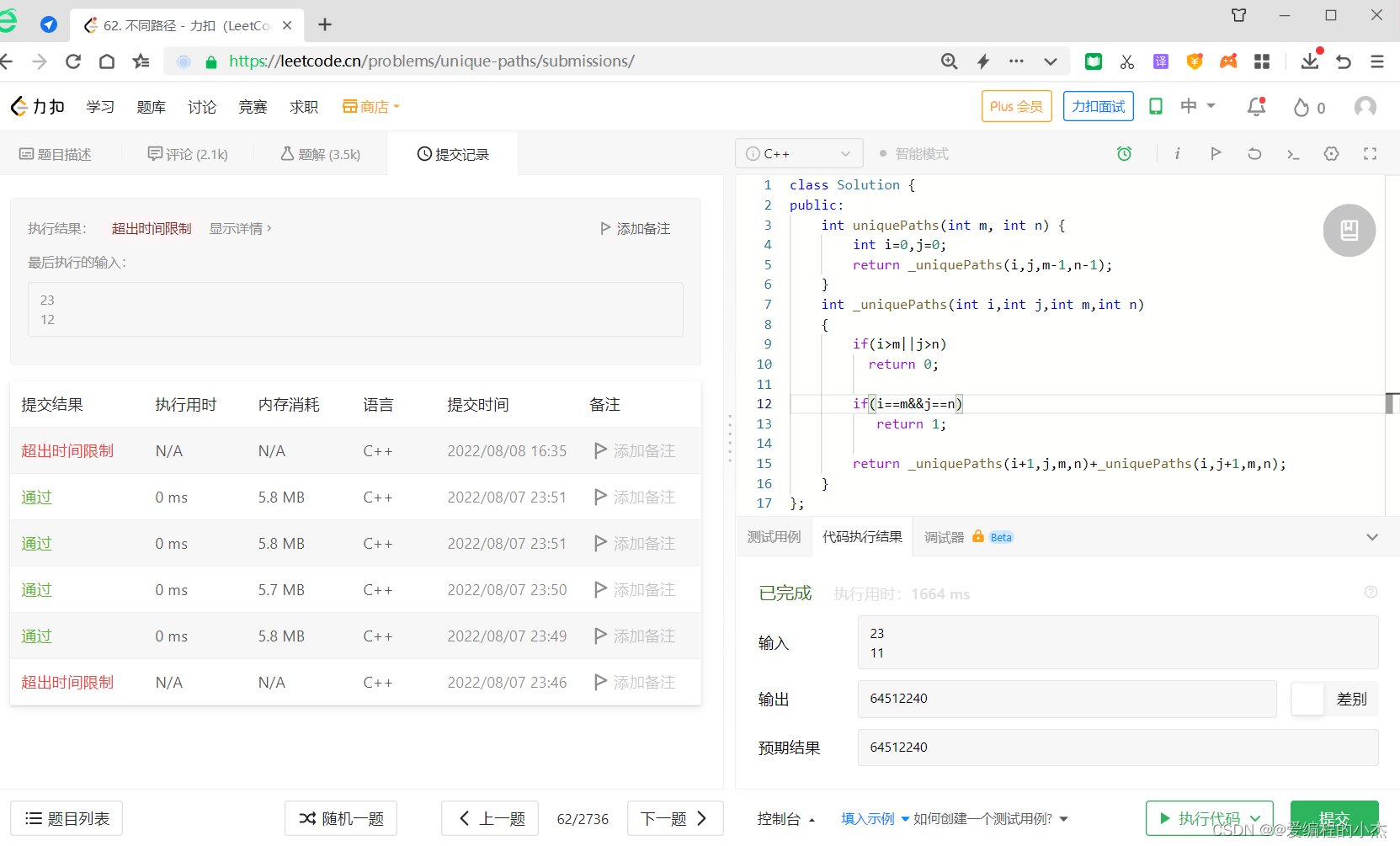This screenshot has width=1400, height=846.
Task: Click the mobile app icon in the header
Action: [1155, 106]
